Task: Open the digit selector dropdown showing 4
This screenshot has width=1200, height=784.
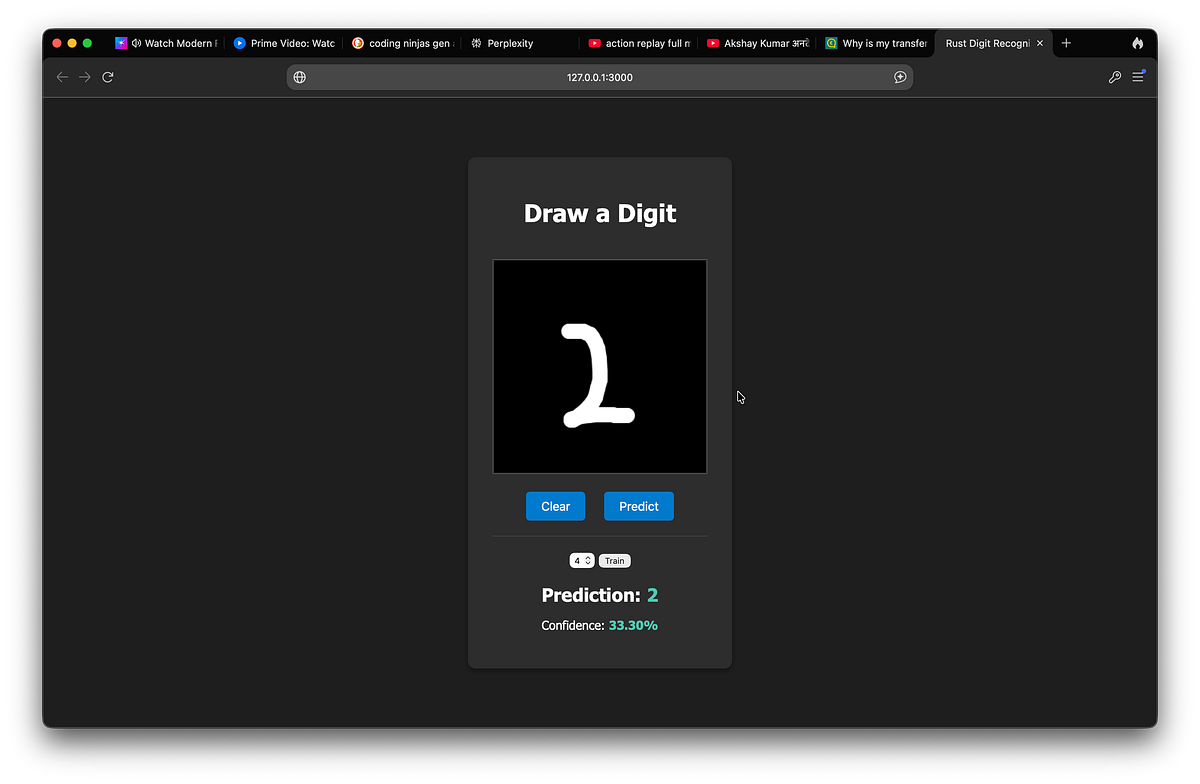Action: click(578, 560)
